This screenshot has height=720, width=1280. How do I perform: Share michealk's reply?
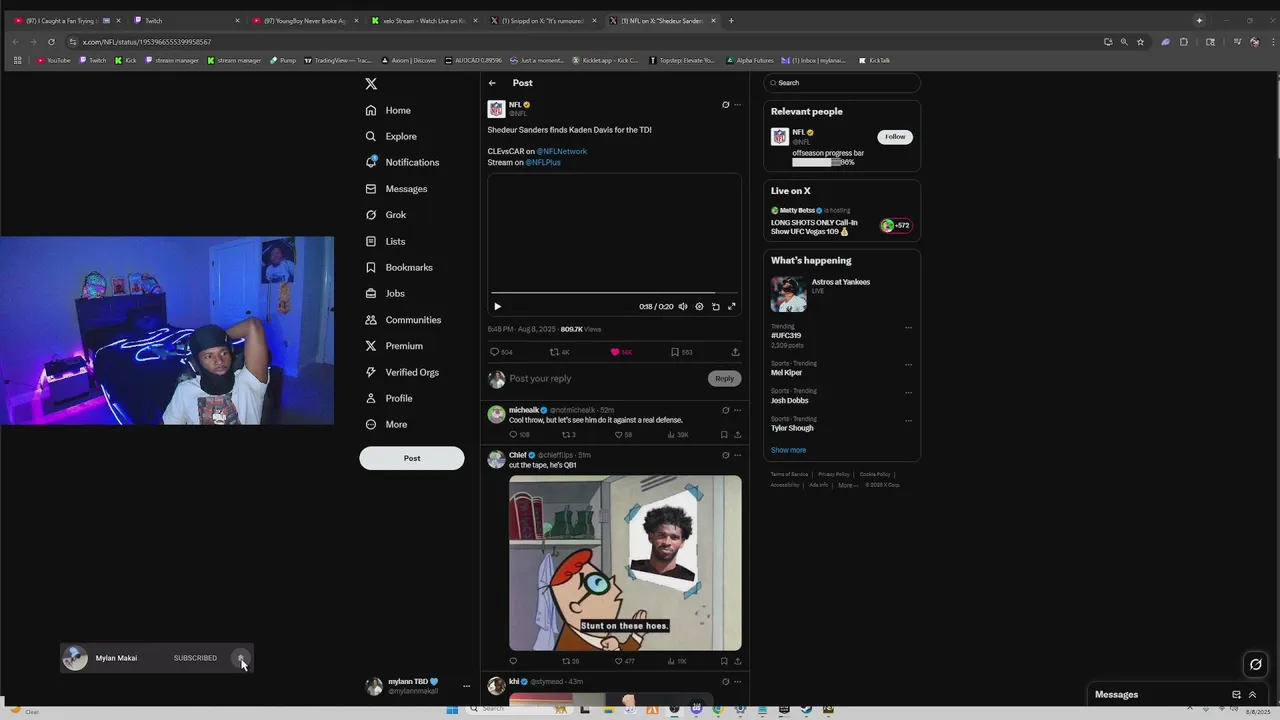[x=738, y=435]
